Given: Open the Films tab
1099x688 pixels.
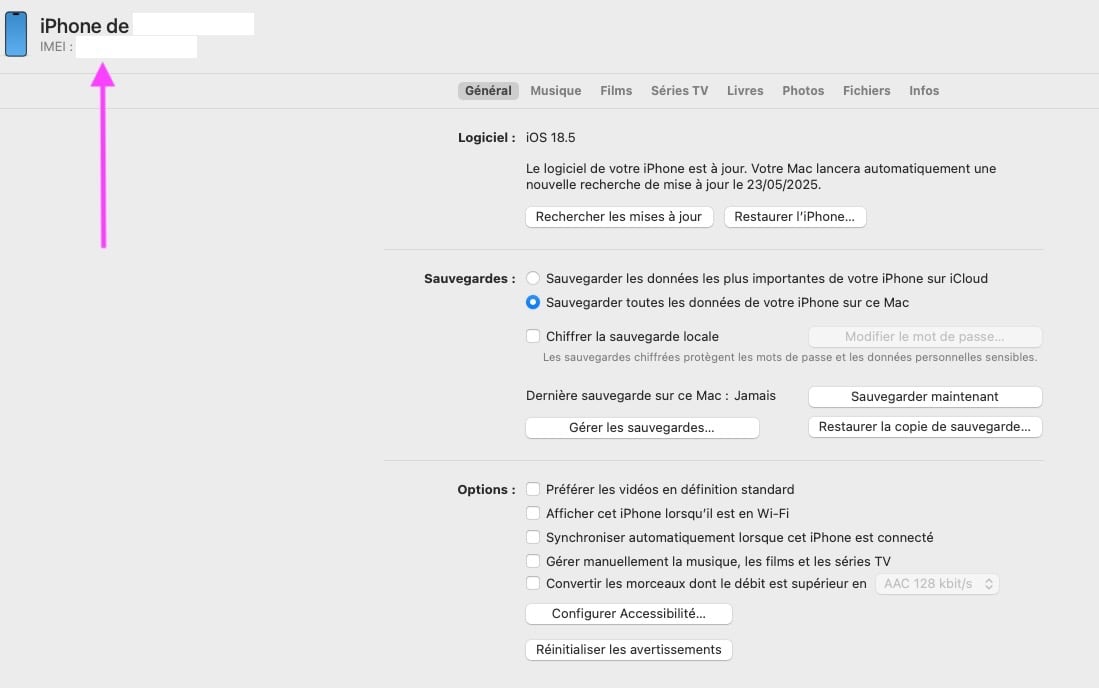Looking at the screenshot, I should pos(616,90).
